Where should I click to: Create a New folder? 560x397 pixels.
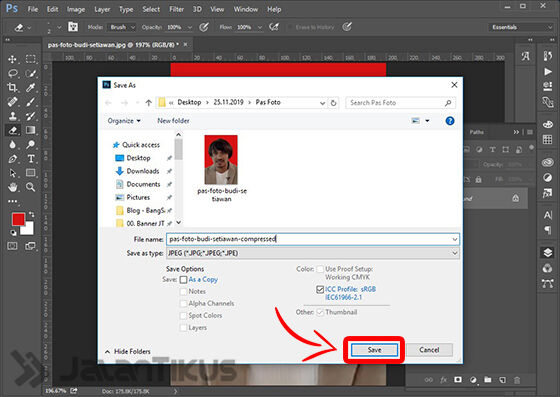[173, 121]
